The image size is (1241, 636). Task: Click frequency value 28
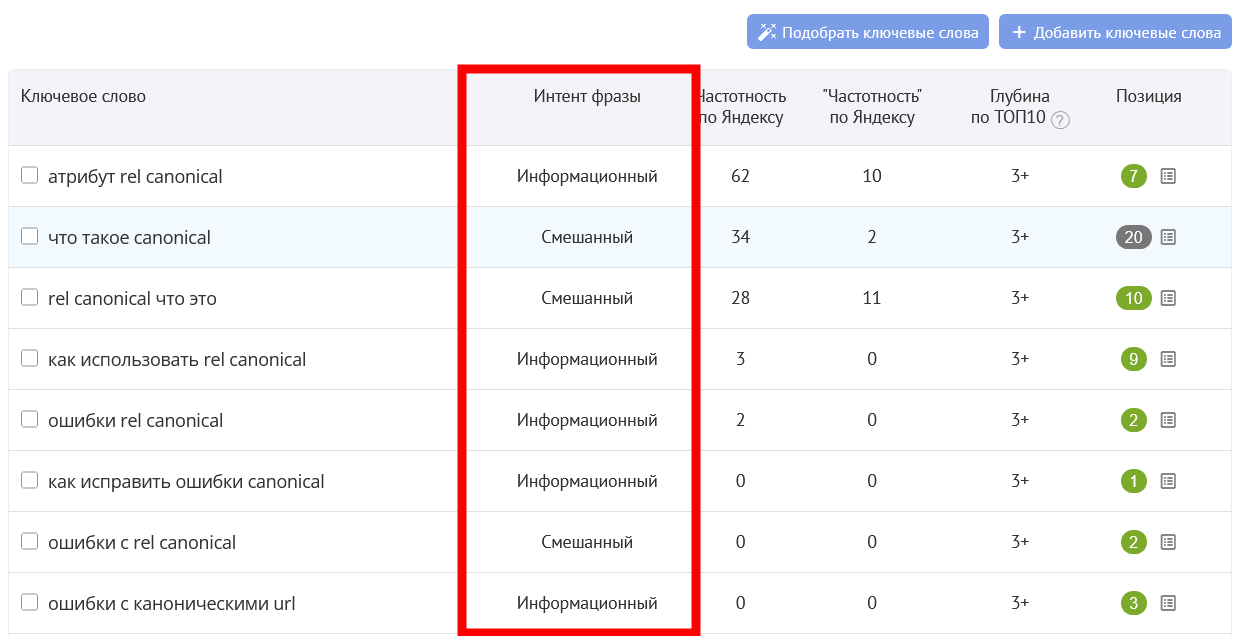tap(740, 298)
